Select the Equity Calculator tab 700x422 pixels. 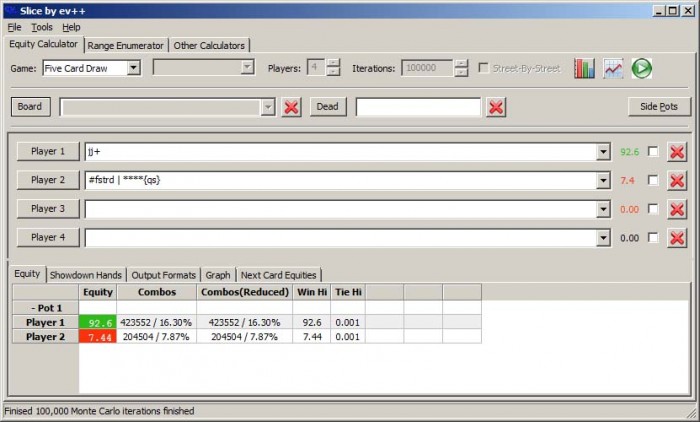click(x=43, y=44)
